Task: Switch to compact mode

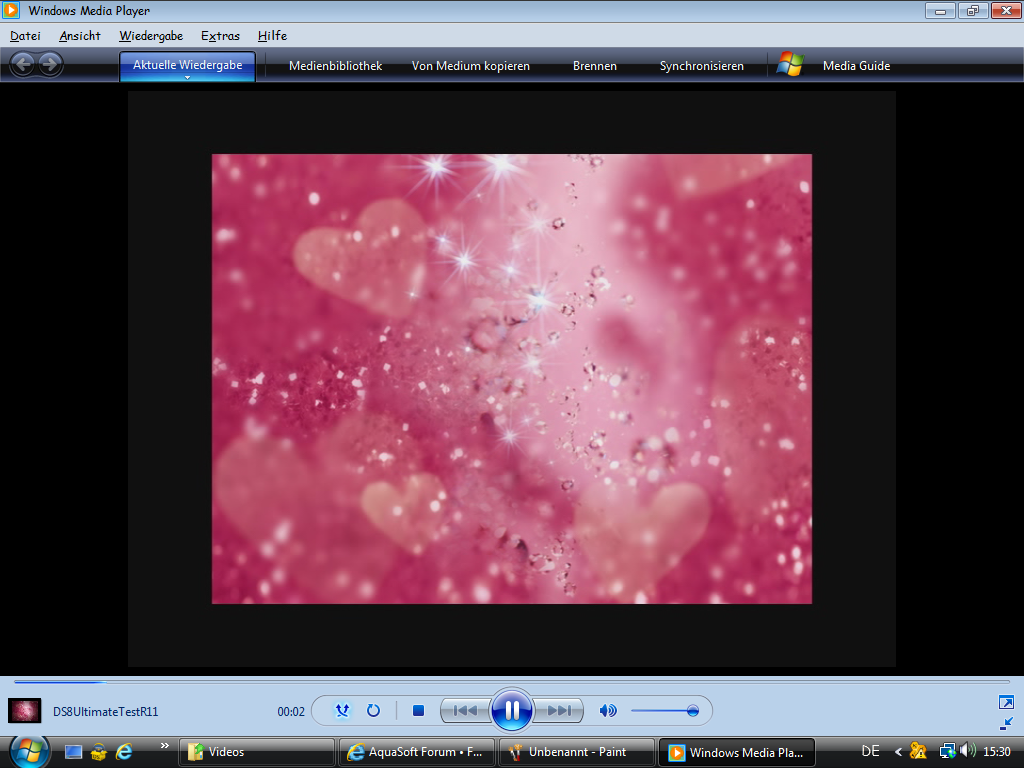Action: pos(1006,723)
